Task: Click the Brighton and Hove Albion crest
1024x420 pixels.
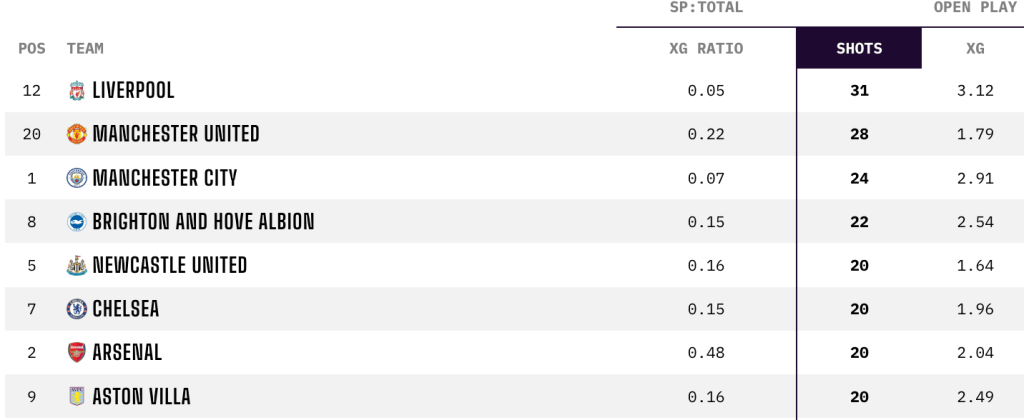Action: pos(76,221)
